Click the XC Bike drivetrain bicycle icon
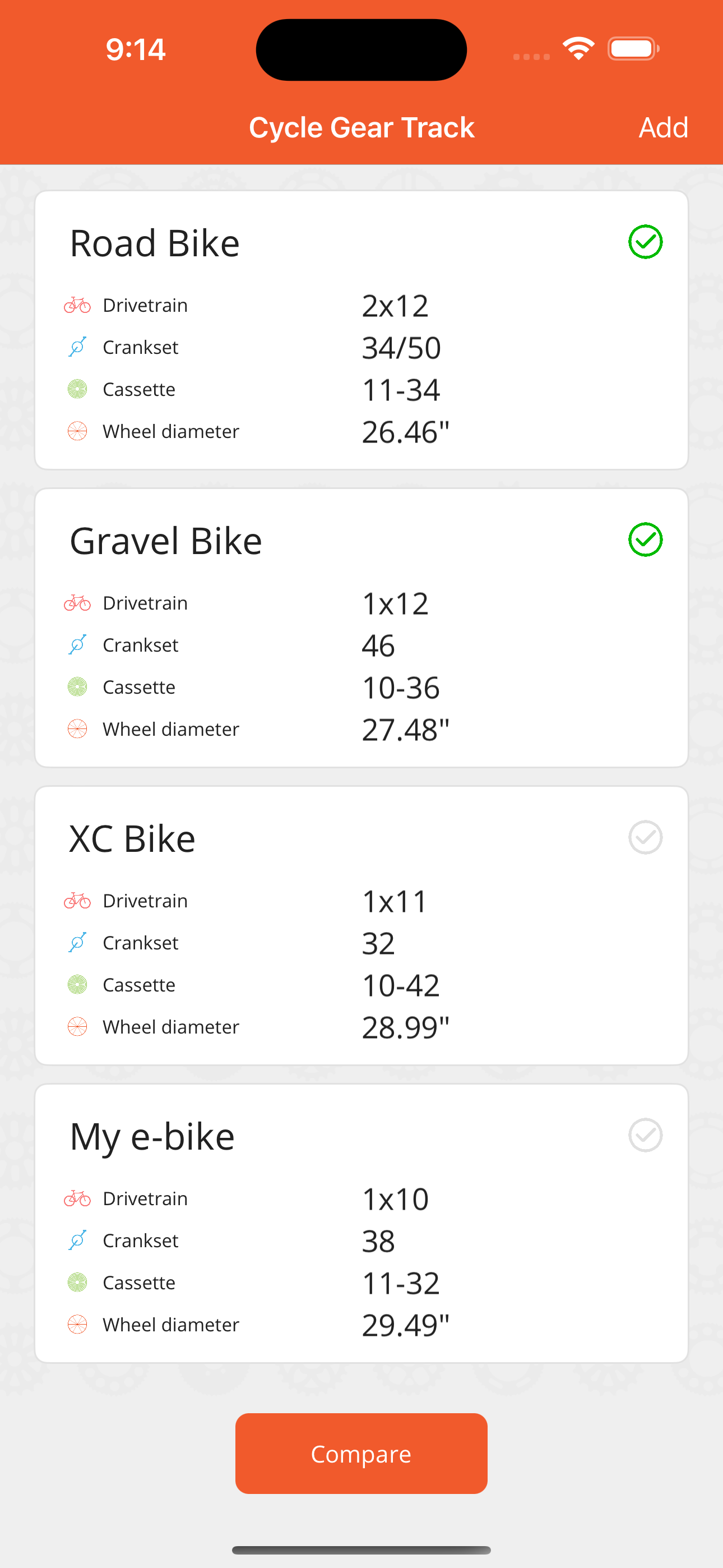The image size is (723, 1568). tap(77, 900)
